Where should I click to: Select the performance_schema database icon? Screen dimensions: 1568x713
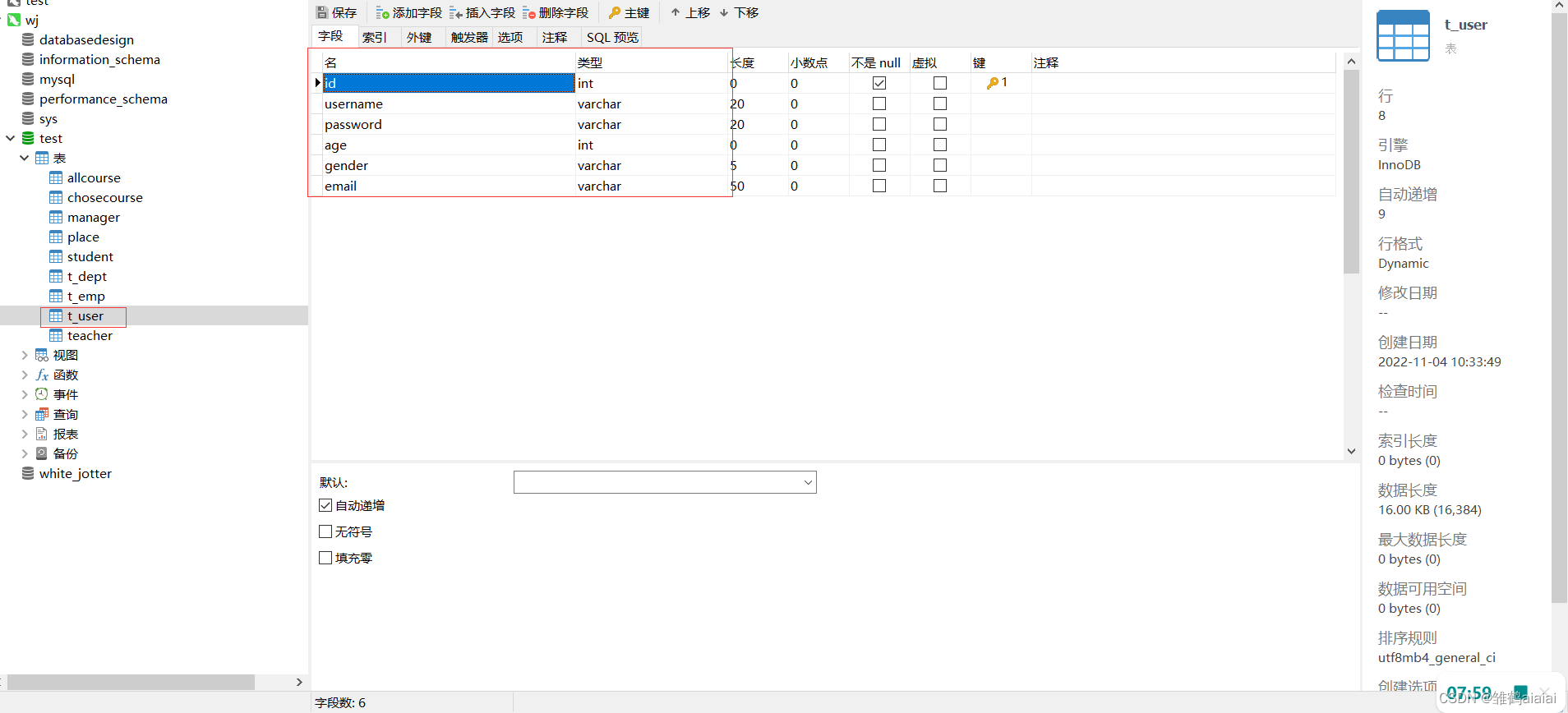[x=28, y=99]
